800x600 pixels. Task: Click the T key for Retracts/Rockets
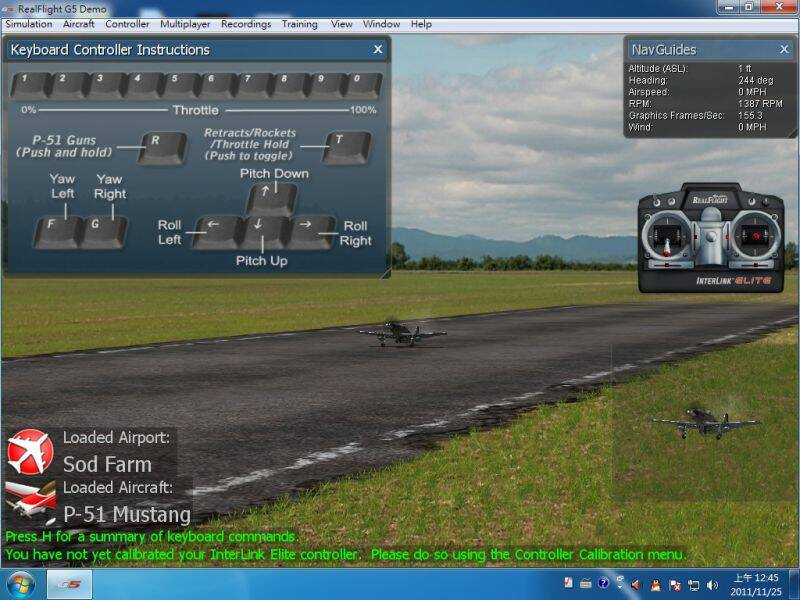[346, 148]
